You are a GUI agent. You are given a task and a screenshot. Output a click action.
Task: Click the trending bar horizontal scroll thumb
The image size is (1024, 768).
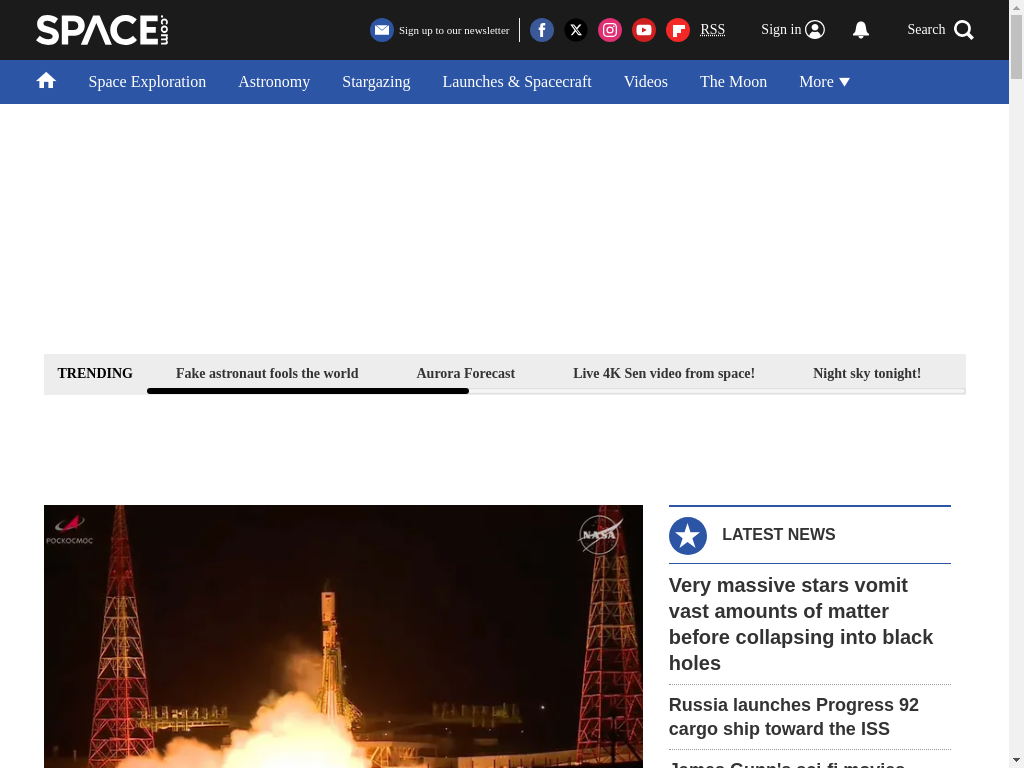(x=308, y=391)
